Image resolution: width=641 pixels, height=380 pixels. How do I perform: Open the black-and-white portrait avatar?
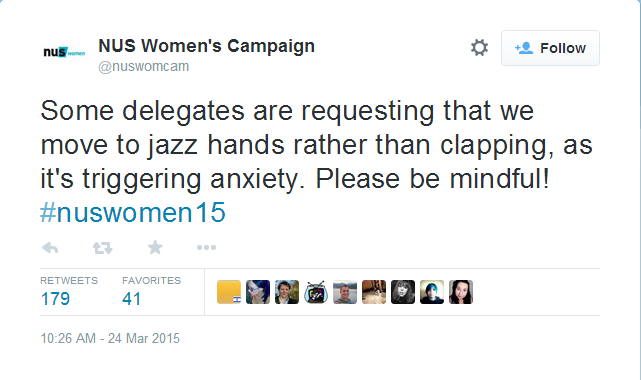(x=403, y=292)
